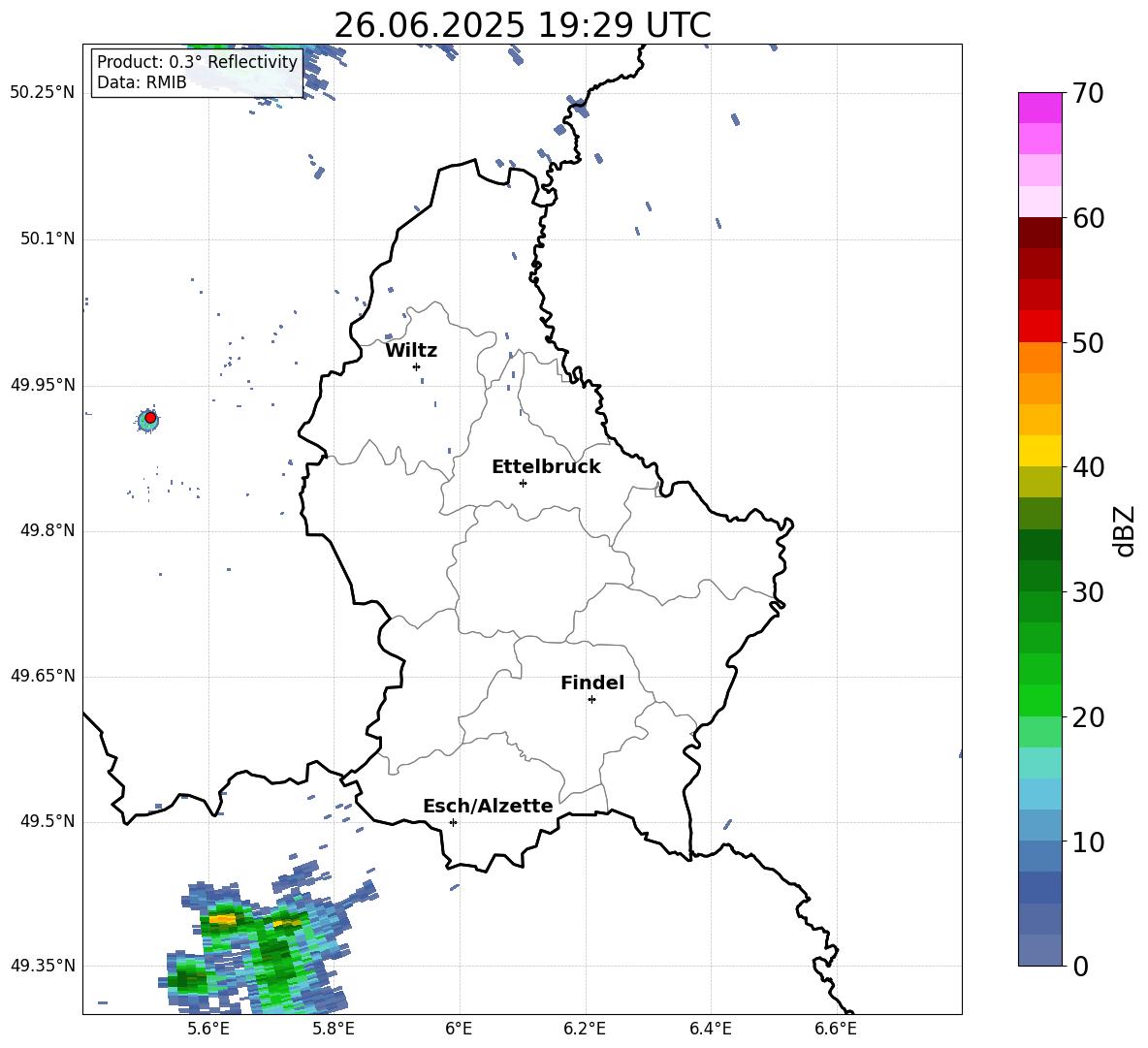
Task: Click the colorbar tick label 60
Action: tap(1088, 218)
